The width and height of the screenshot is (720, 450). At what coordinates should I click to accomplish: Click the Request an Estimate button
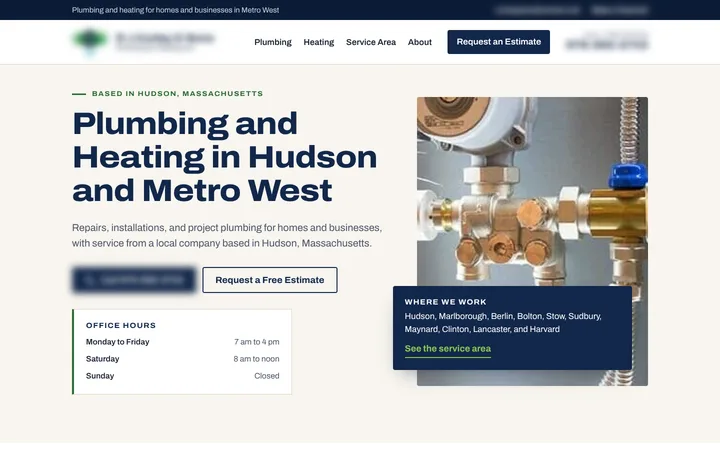coord(499,42)
